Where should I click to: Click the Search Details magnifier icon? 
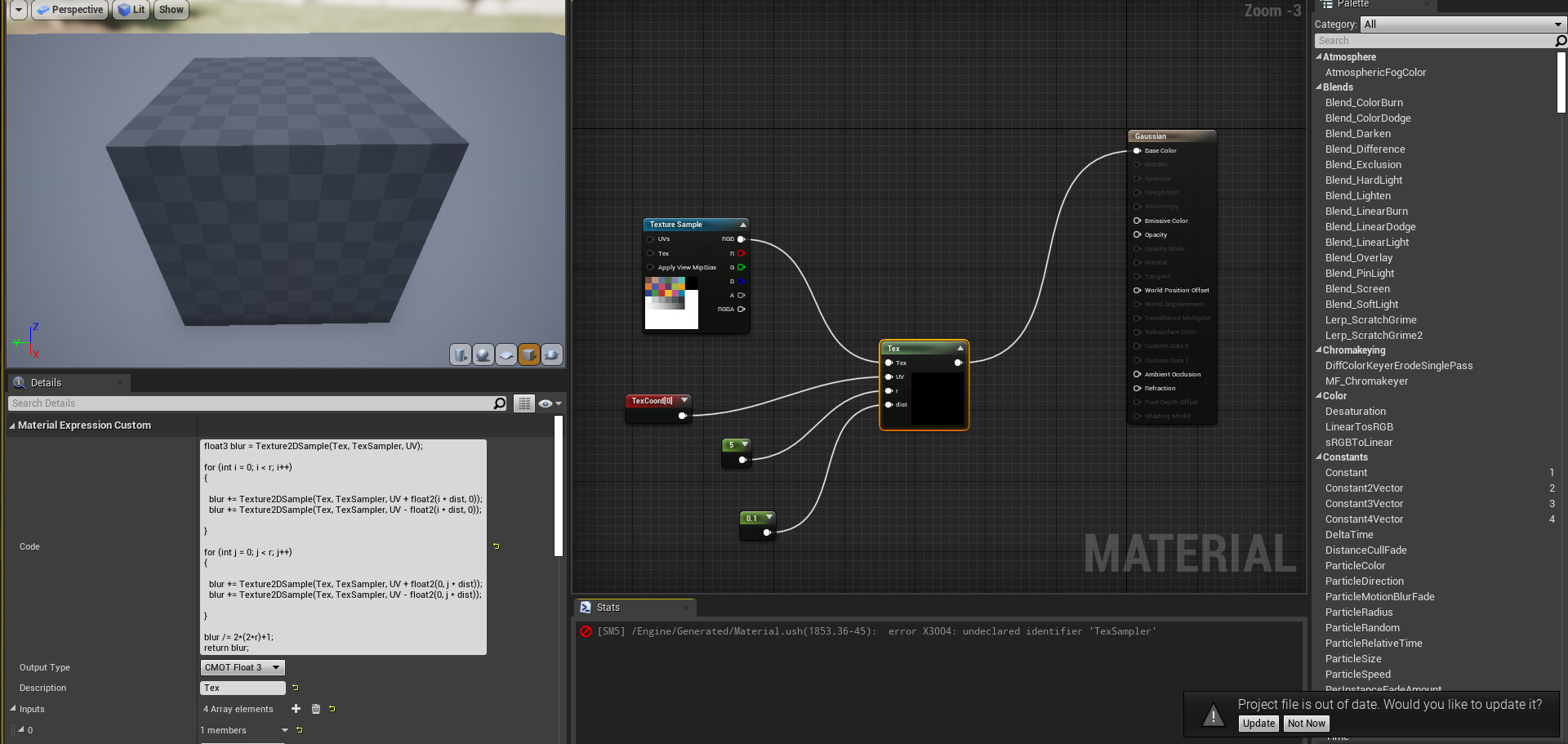pos(500,403)
